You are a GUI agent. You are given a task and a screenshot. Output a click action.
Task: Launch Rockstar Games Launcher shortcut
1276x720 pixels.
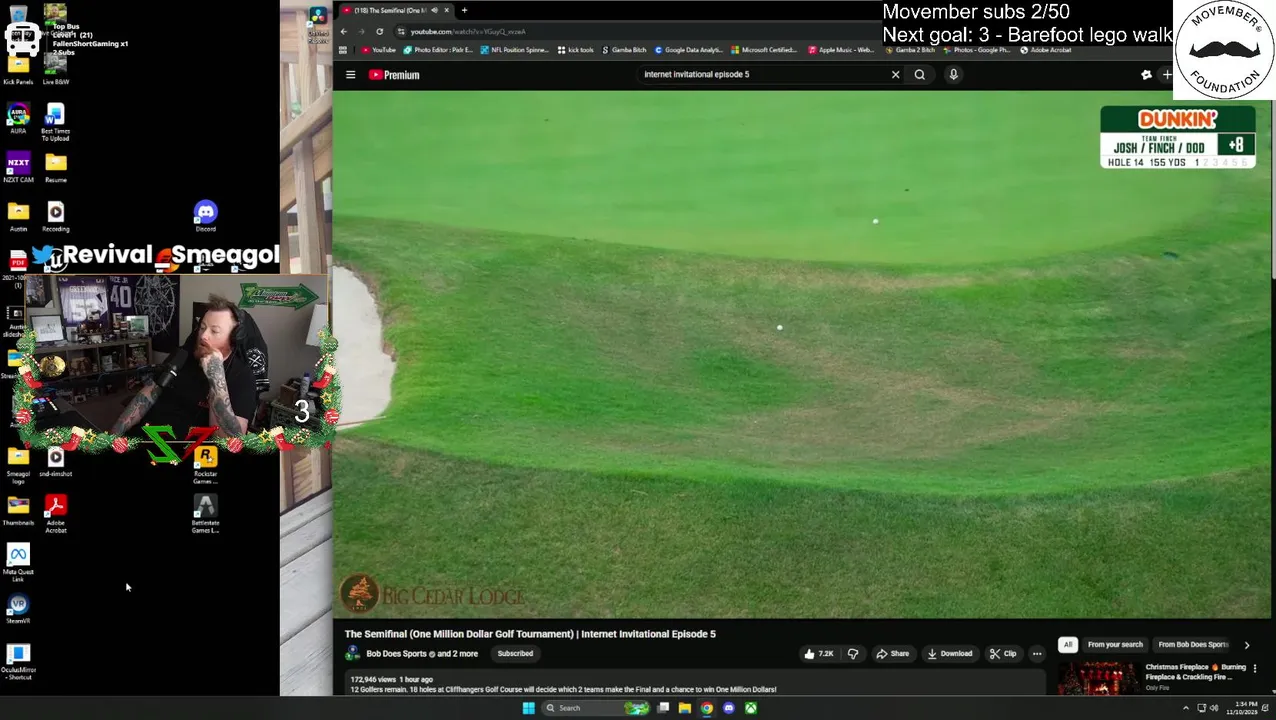(x=205, y=465)
